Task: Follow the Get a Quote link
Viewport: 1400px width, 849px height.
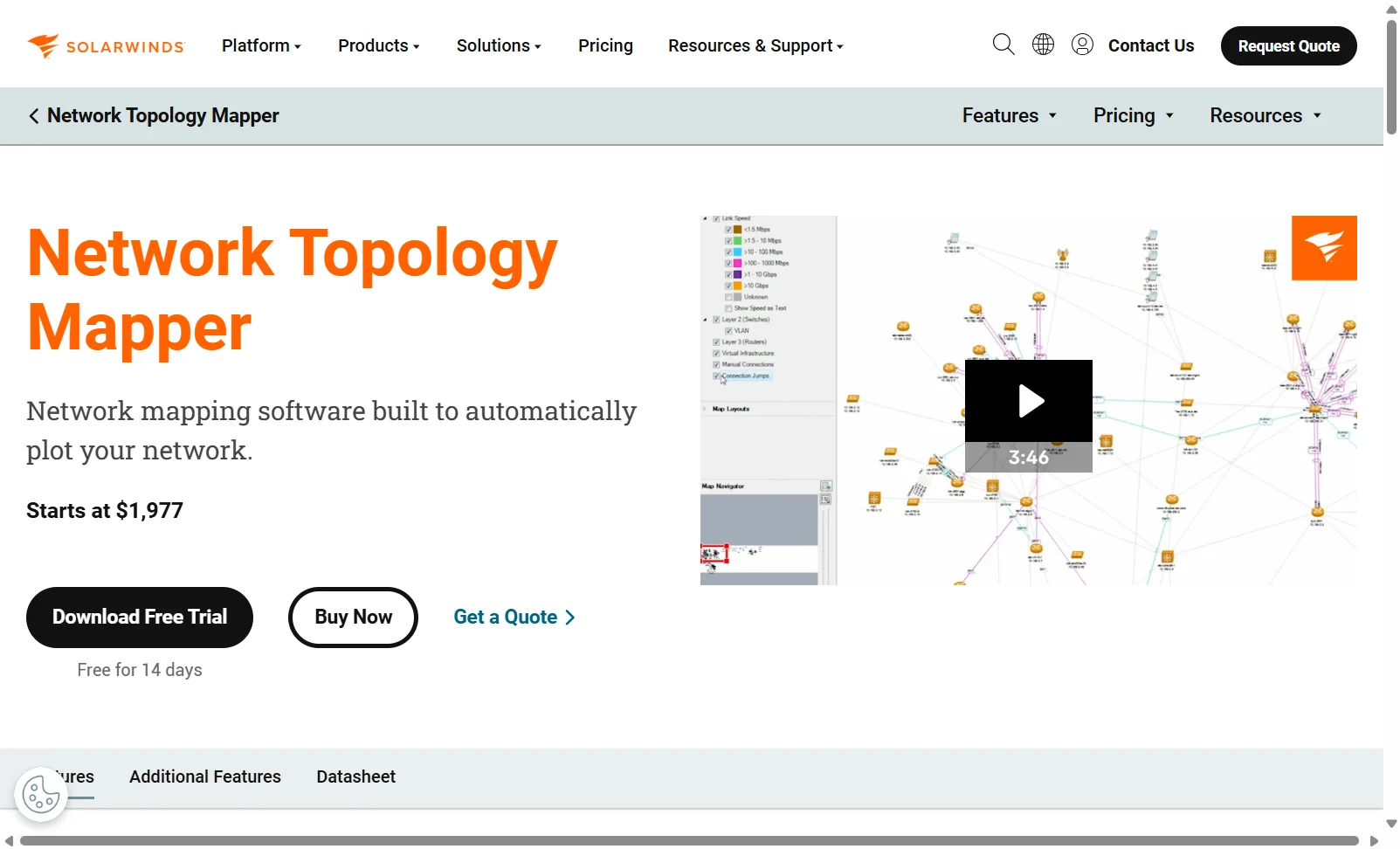Action: tap(514, 618)
